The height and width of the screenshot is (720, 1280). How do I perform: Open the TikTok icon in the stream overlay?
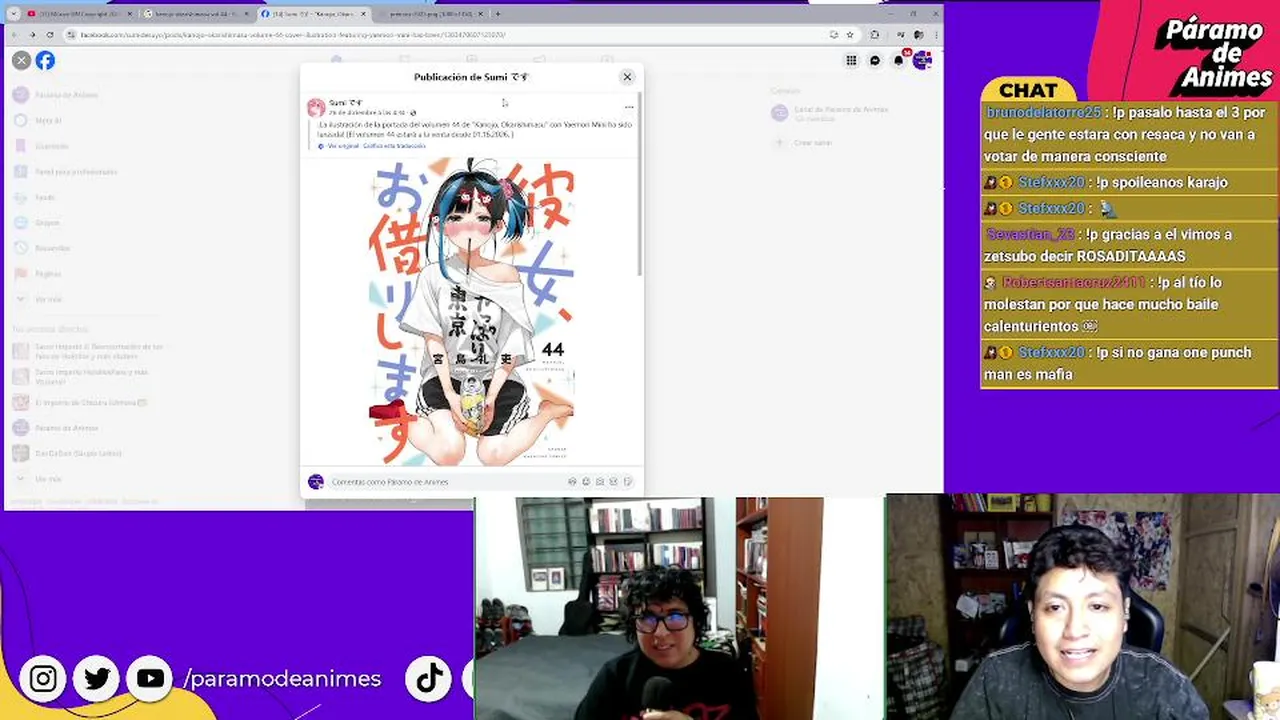[x=430, y=679]
